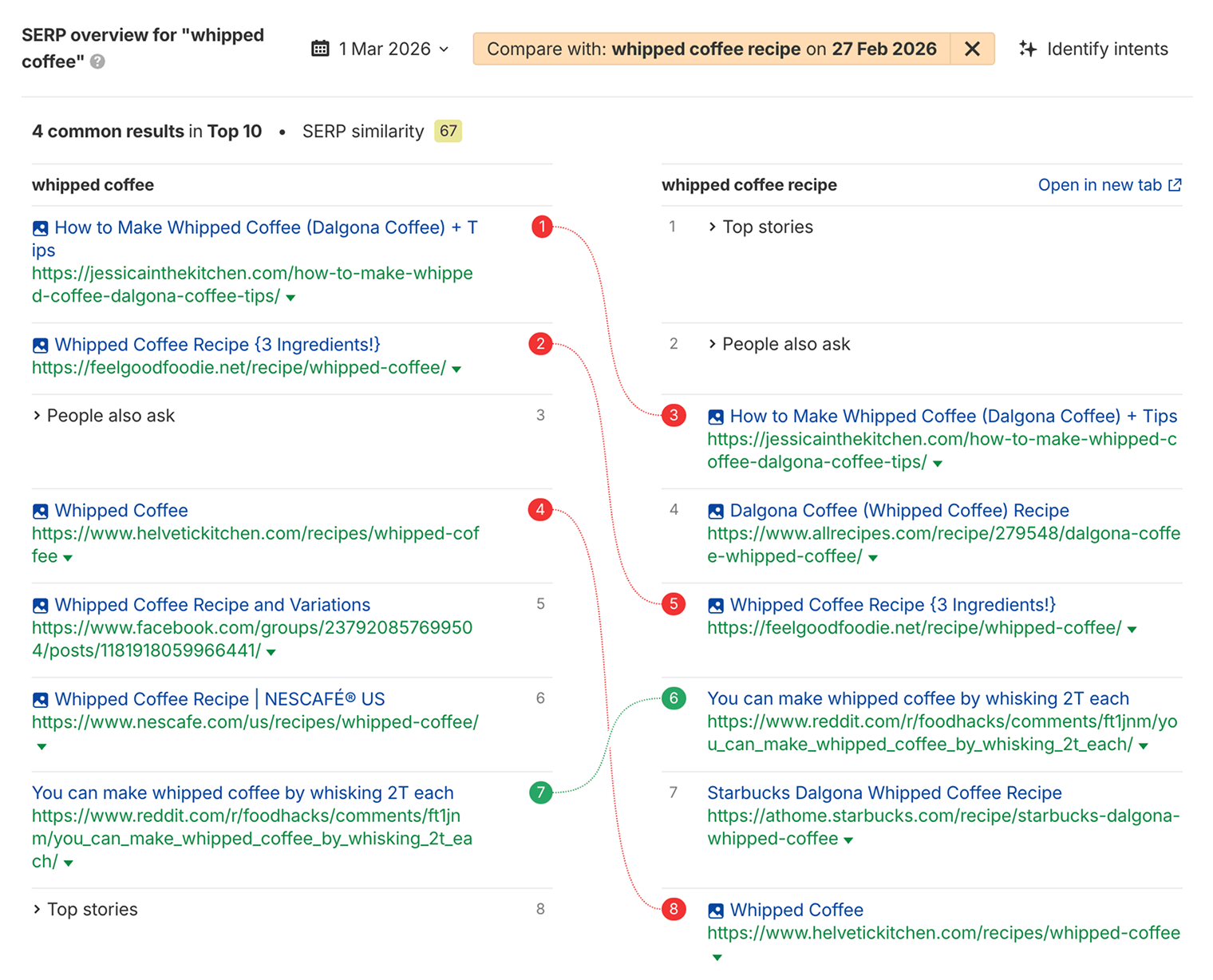Click the green badge 6 on the Reddit match

[x=674, y=698]
